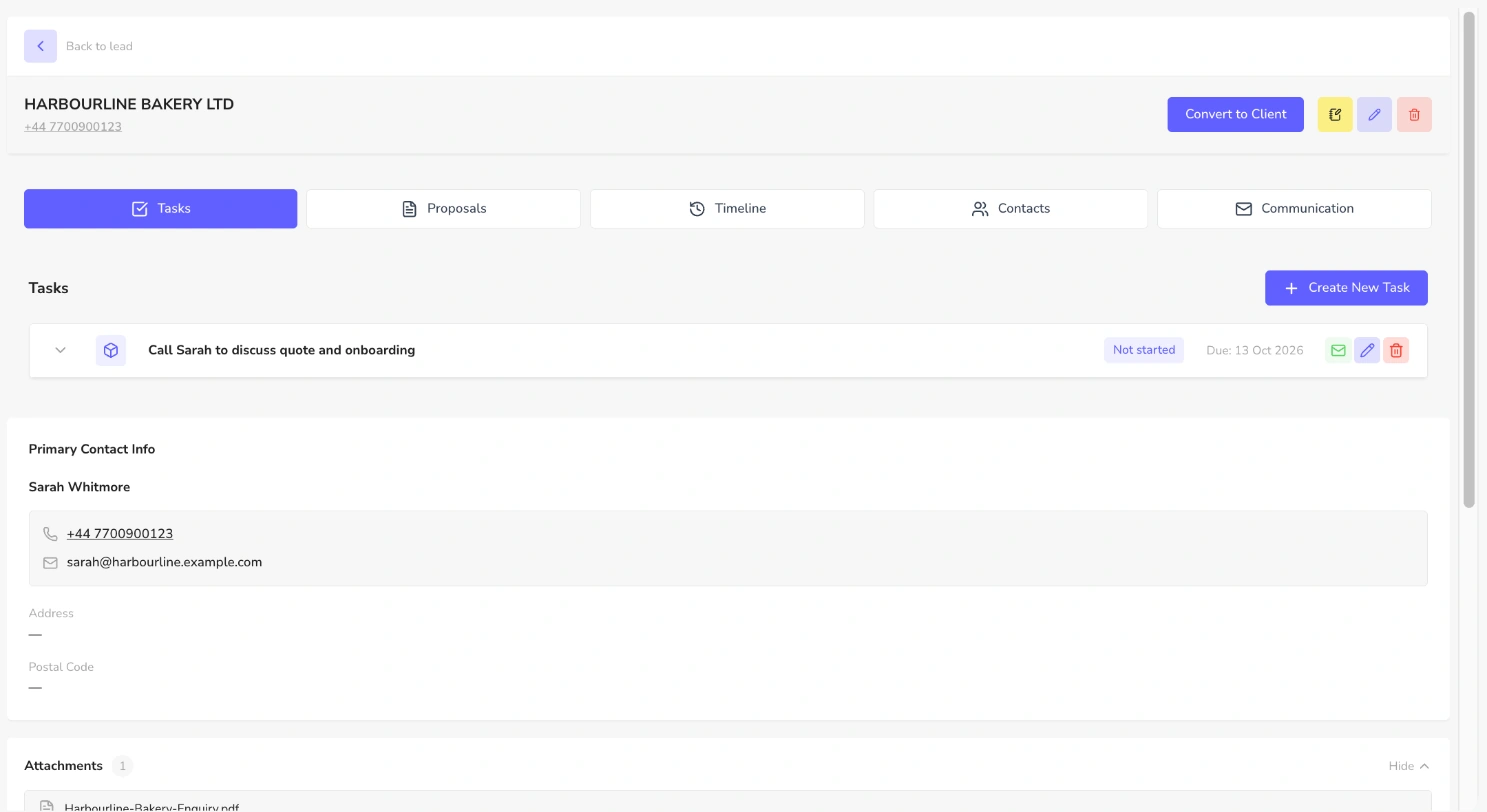Click the Address label
Screen dimensions: 1487x812
(51, 613)
